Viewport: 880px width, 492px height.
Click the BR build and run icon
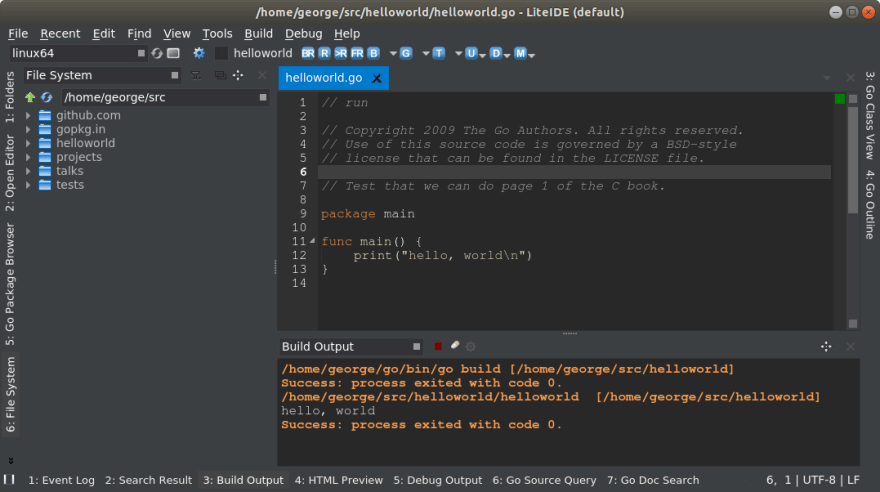coord(308,53)
